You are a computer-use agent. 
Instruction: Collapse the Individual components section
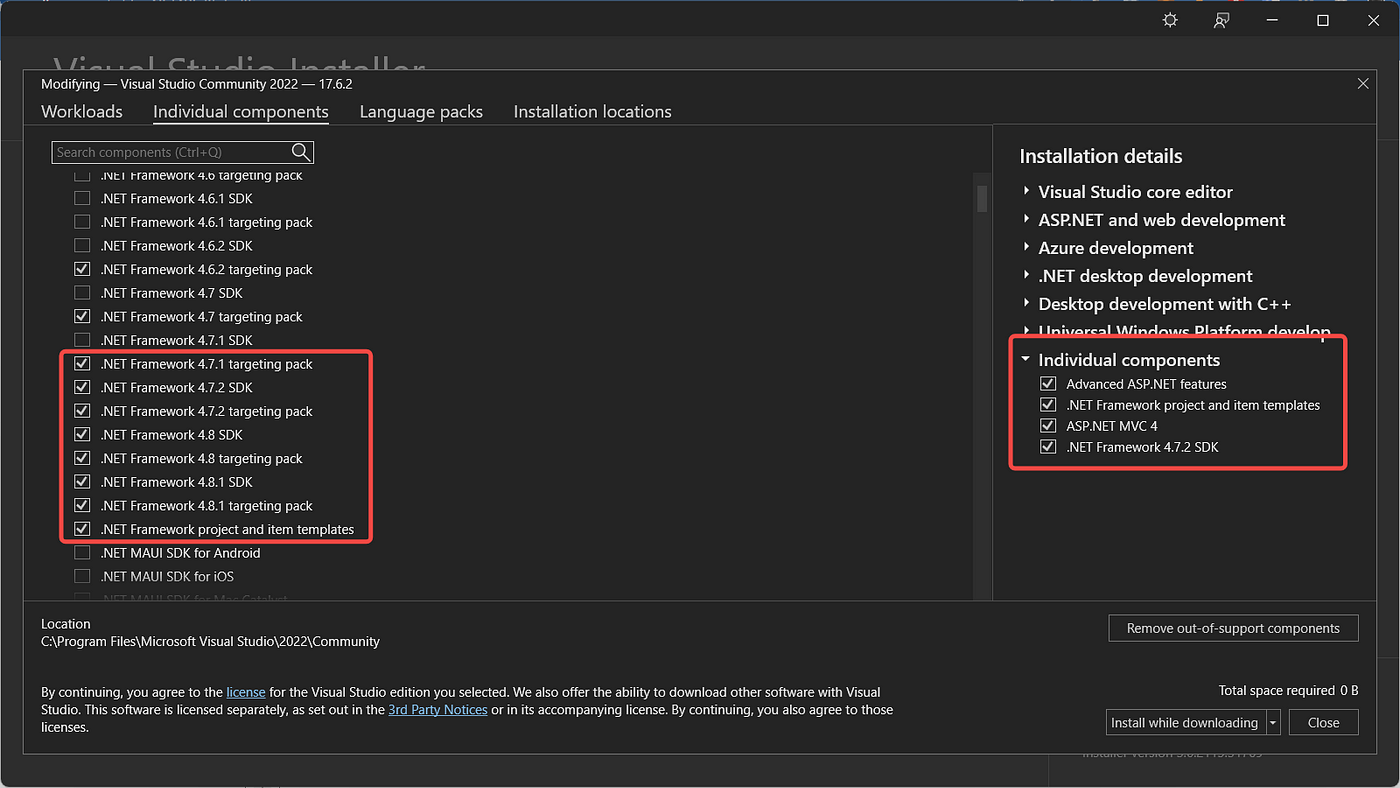(x=1026, y=359)
